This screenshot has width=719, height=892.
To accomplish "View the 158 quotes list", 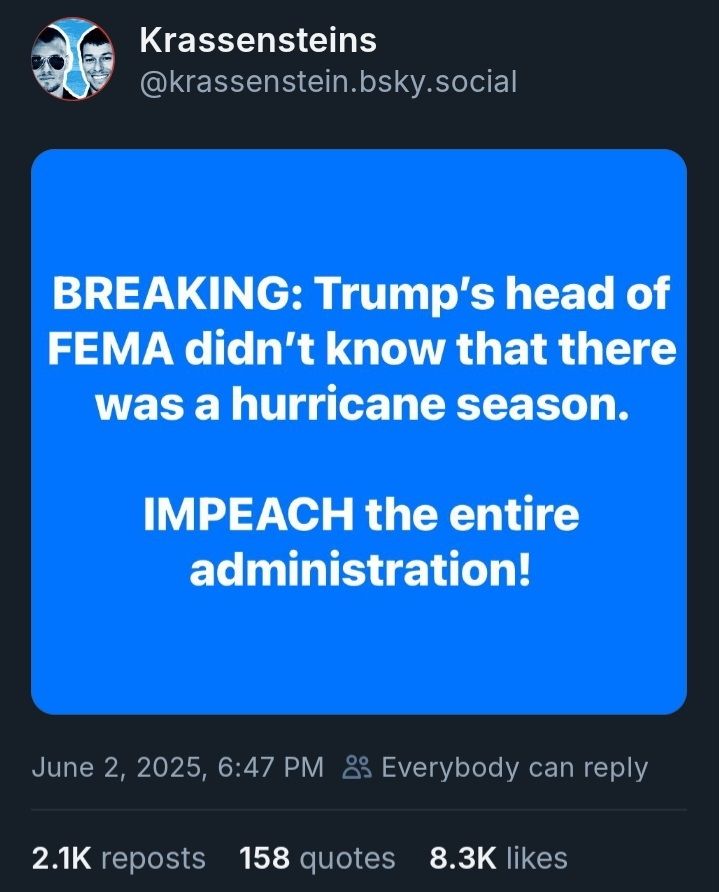I will pyautogui.click(x=317, y=858).
